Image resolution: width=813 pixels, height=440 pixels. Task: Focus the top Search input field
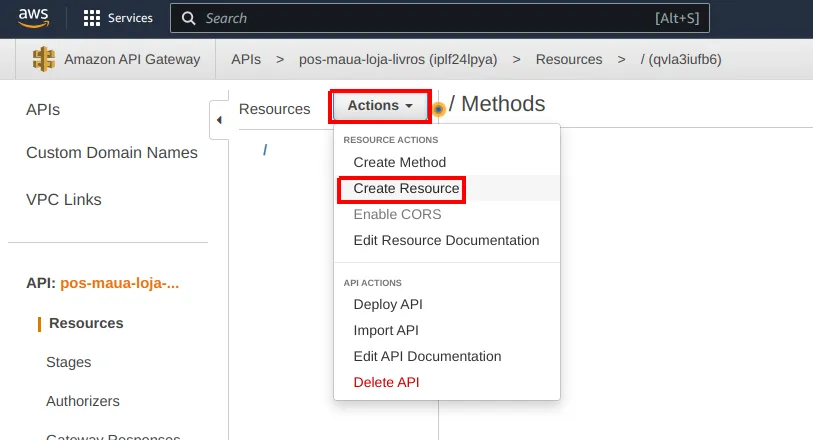point(440,18)
